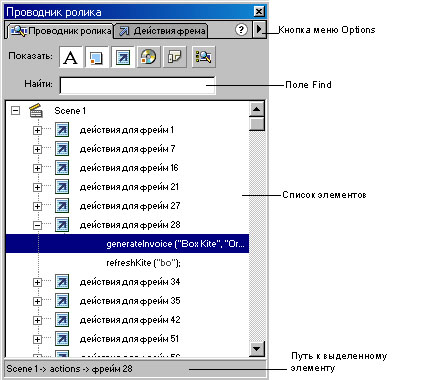Click action icon of фрейм 42

point(62,320)
